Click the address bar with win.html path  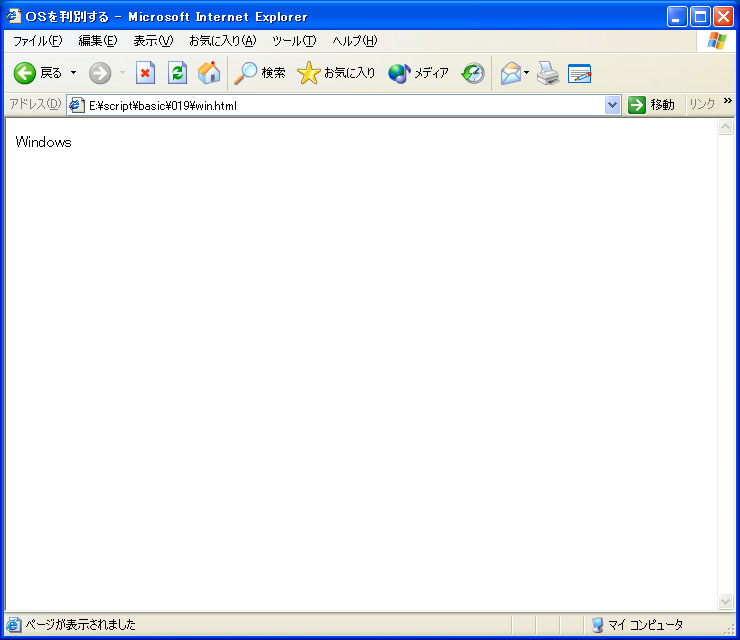[x=345, y=105]
